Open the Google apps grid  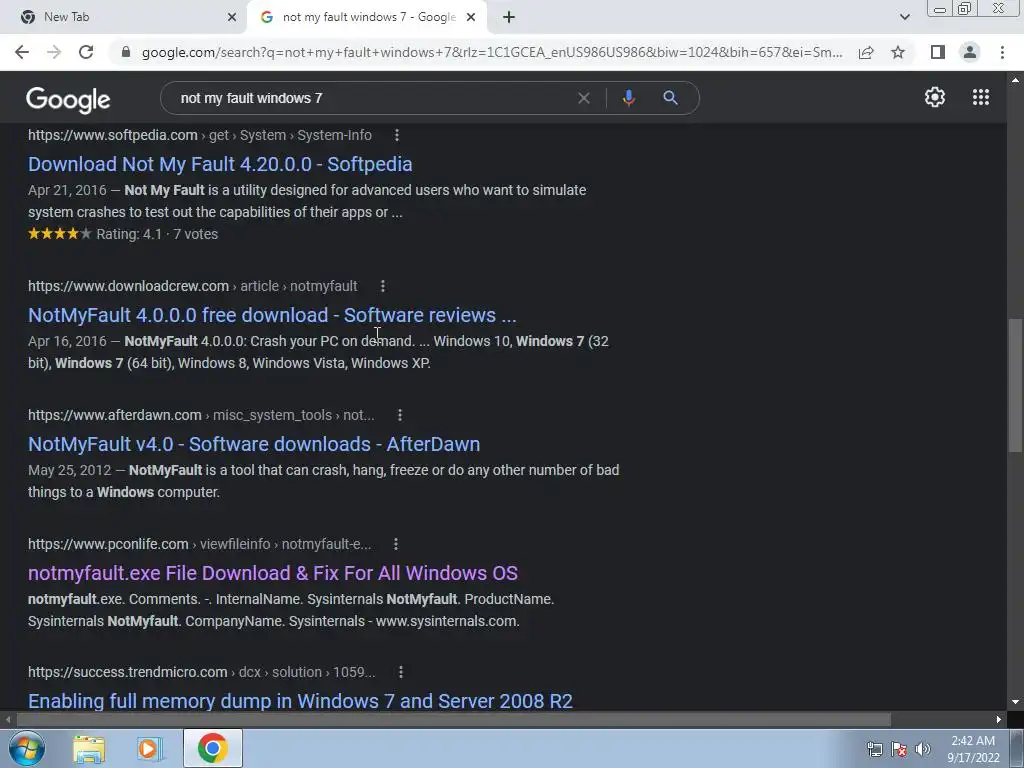pos(981,97)
